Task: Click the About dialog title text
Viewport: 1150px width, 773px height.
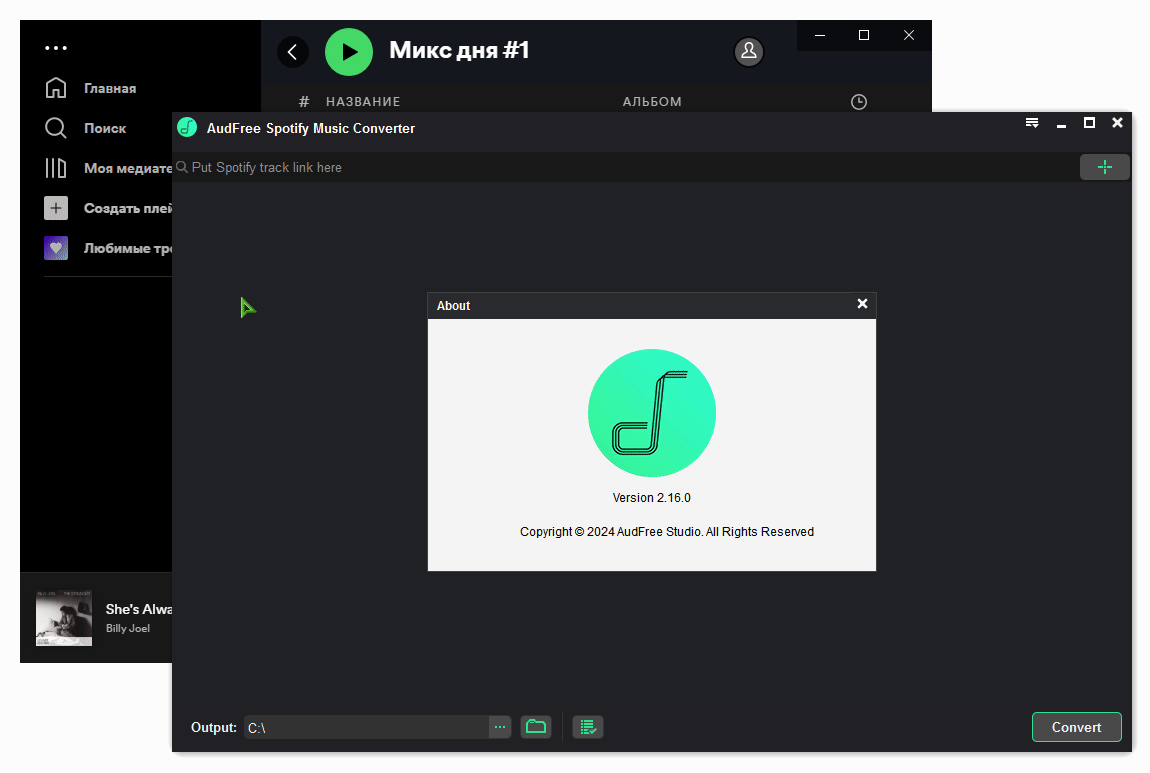Action: click(453, 306)
